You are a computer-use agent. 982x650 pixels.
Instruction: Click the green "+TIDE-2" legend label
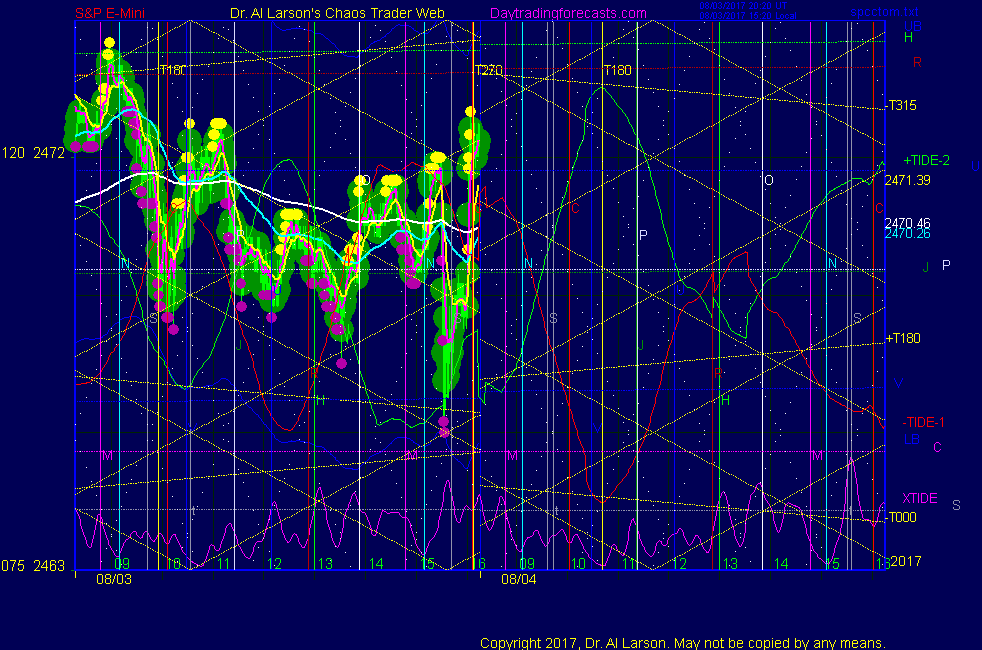pyautogui.click(x=926, y=160)
